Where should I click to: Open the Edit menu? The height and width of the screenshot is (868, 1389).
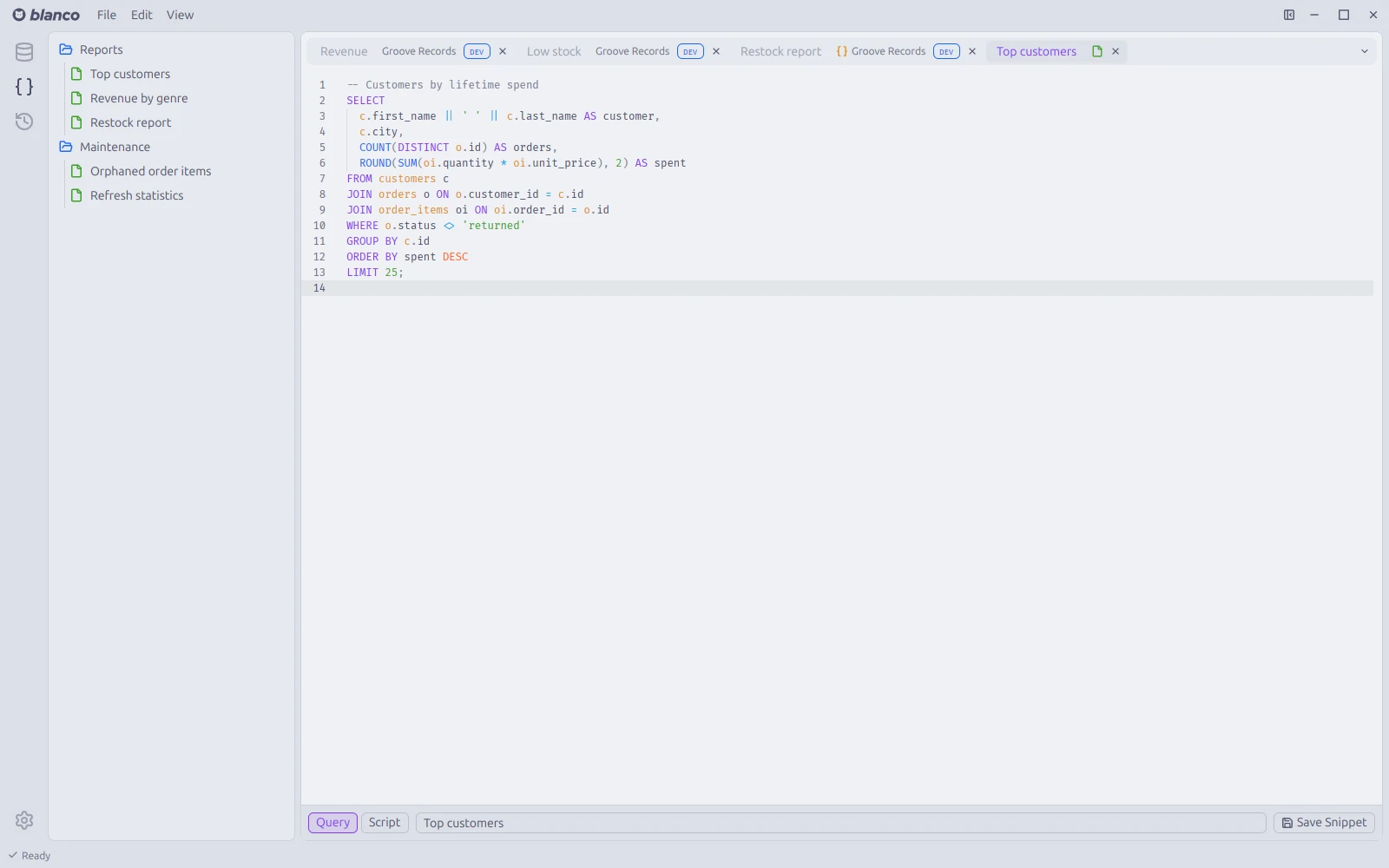click(x=142, y=15)
